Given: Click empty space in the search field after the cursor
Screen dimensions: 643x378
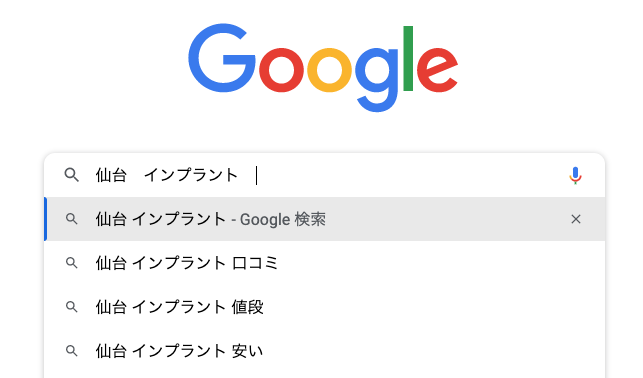Looking at the screenshot, I should [x=410, y=175].
